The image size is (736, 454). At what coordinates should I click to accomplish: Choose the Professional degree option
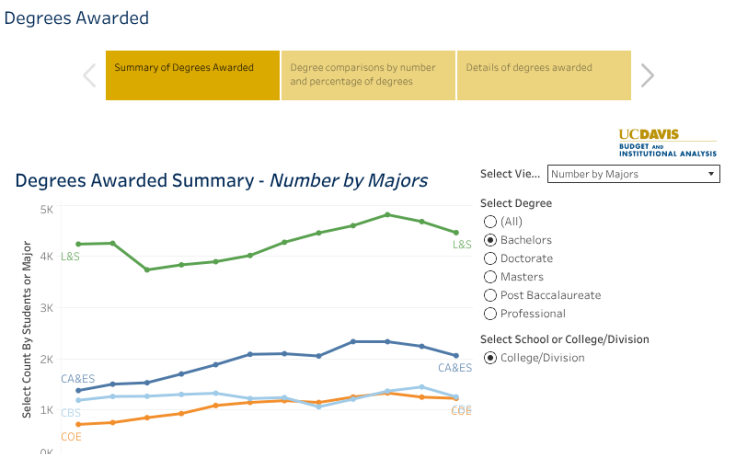pyautogui.click(x=490, y=313)
